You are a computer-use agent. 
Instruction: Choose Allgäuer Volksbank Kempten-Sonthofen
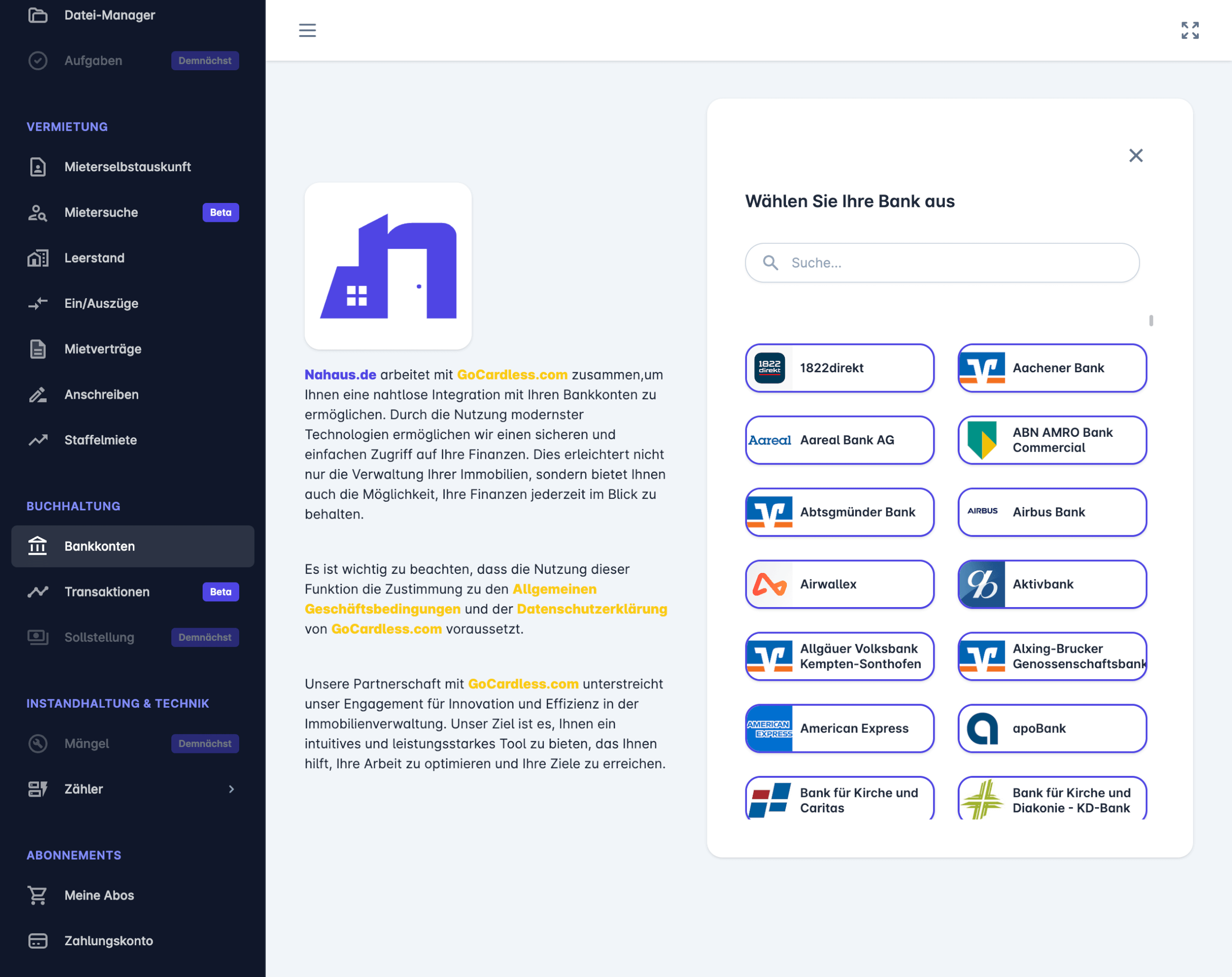point(839,656)
